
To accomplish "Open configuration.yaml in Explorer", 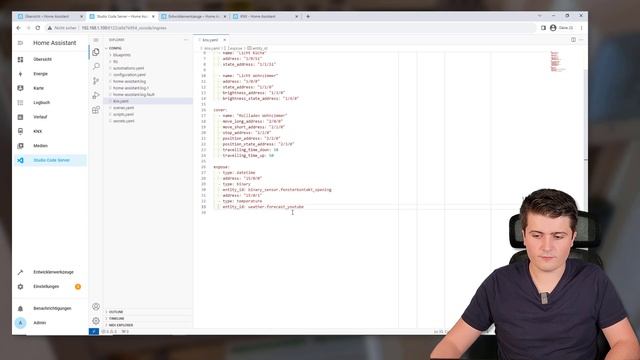I will pos(129,75).
